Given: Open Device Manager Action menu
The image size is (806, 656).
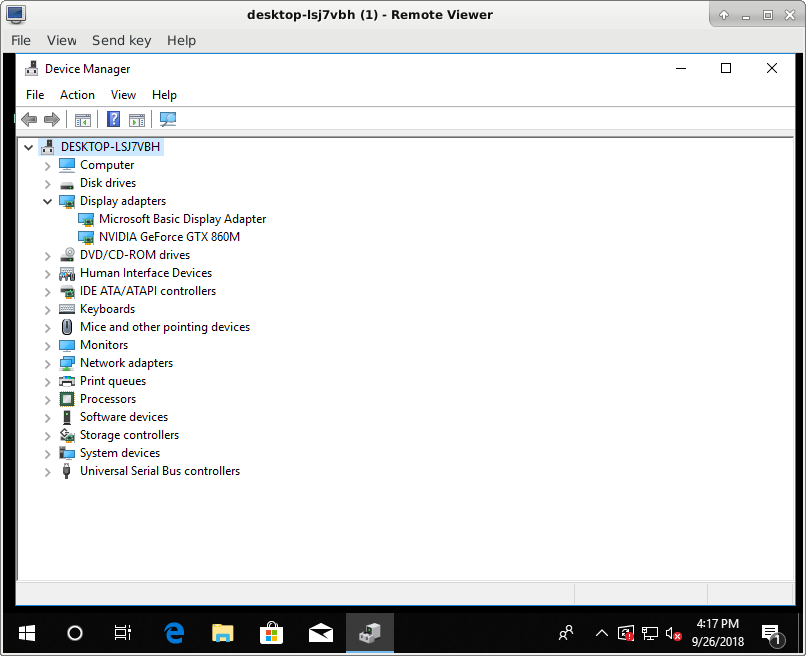Looking at the screenshot, I should [77, 95].
